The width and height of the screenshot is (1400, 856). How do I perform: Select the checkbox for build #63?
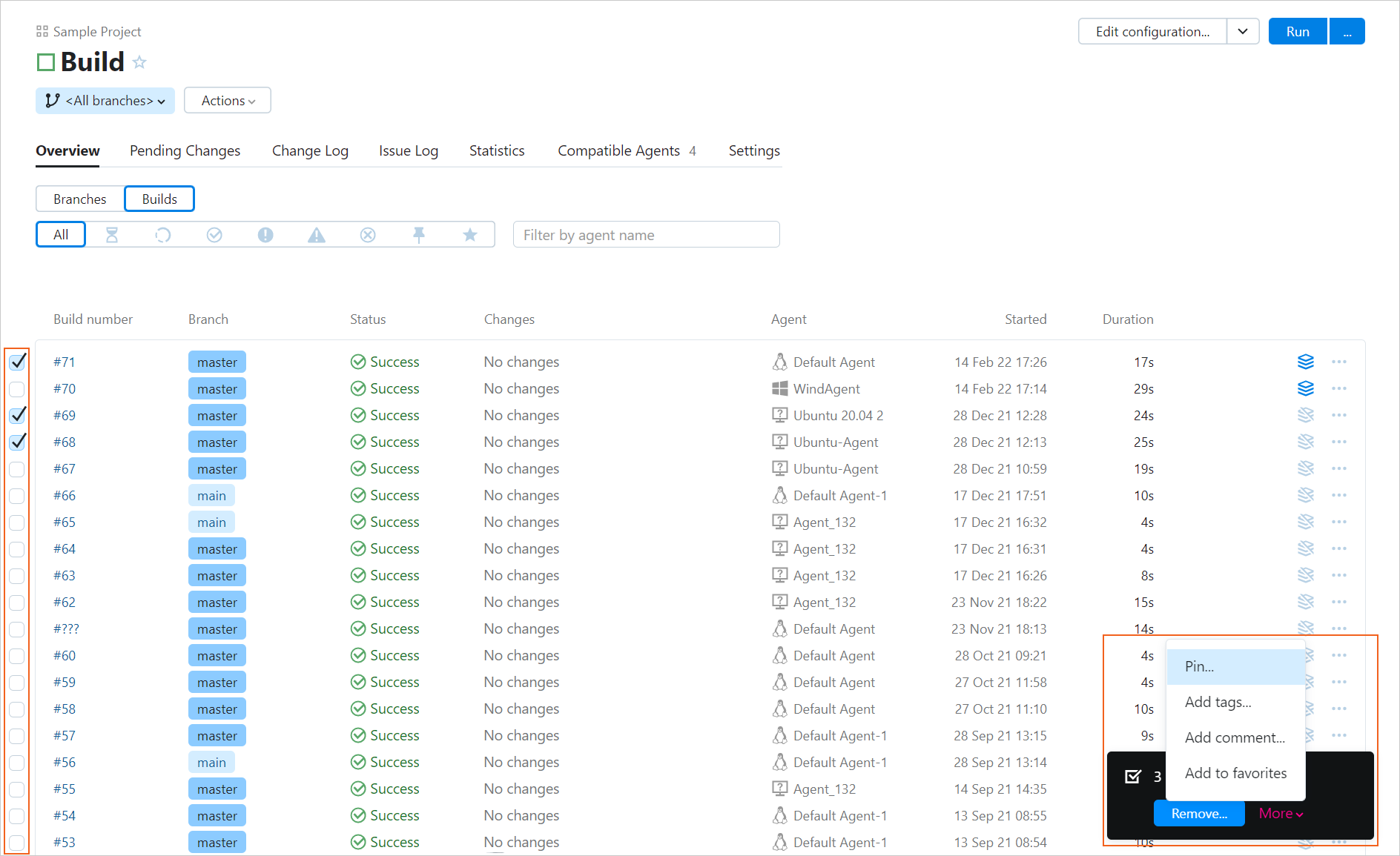click(16, 576)
